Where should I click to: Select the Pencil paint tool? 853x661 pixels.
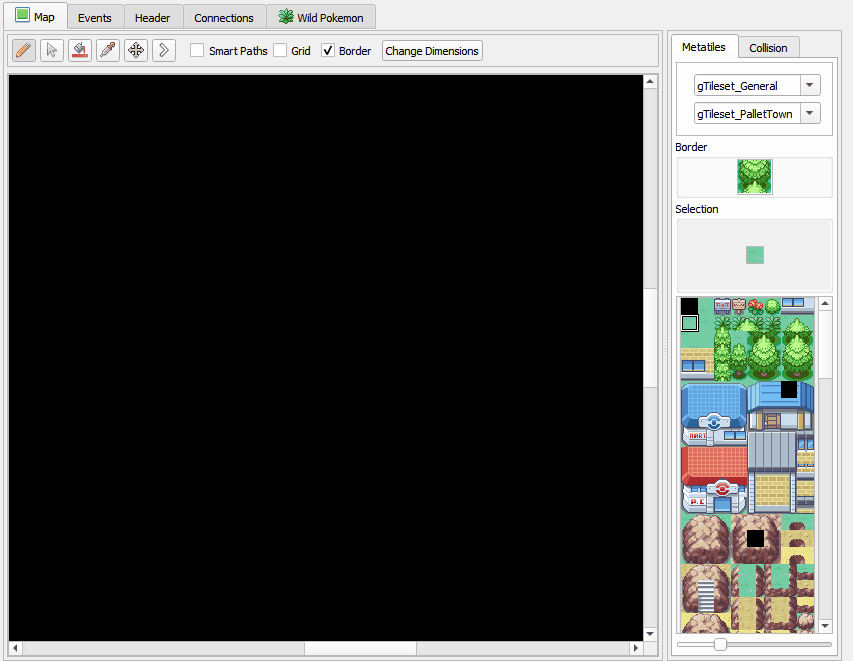(24, 50)
